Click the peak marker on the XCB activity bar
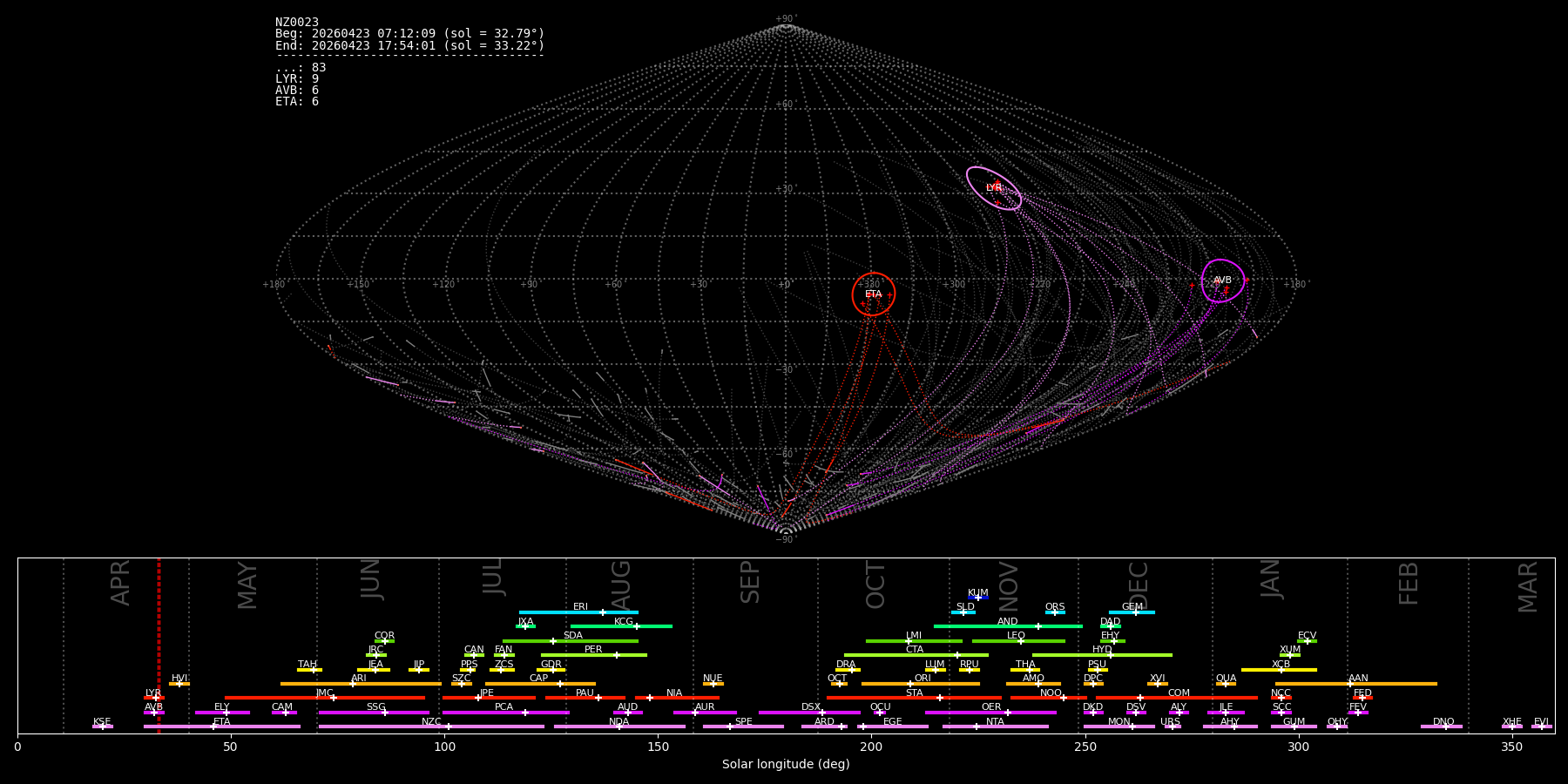The width and height of the screenshot is (1568, 784). pos(1281,670)
